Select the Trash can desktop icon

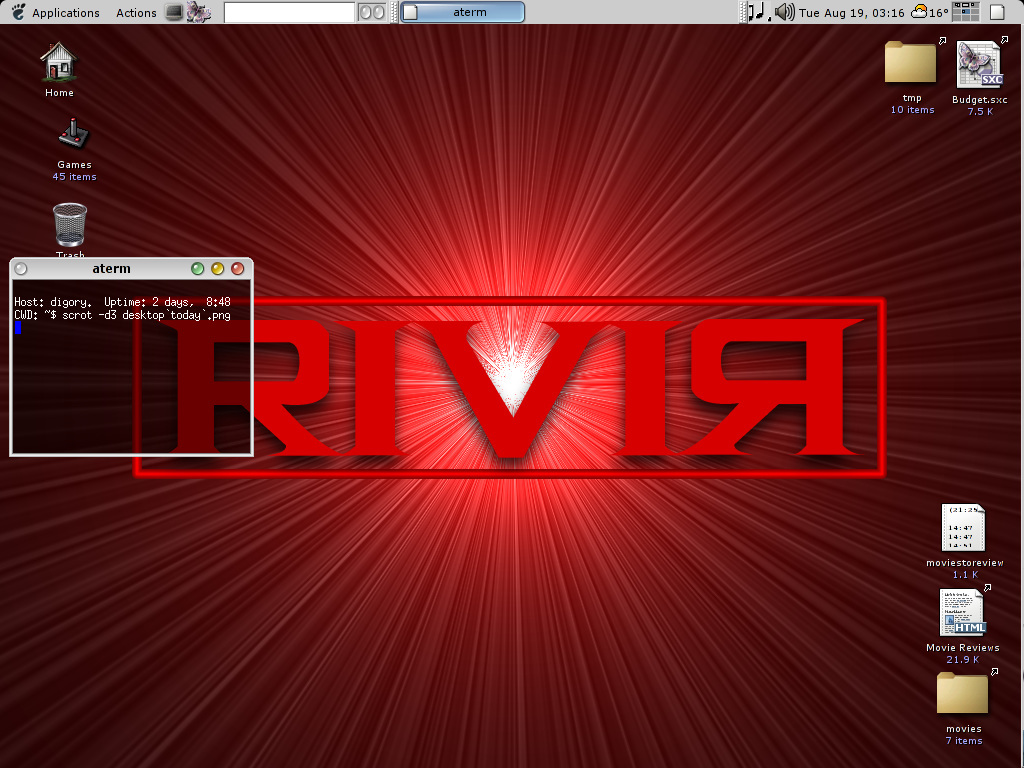(70, 225)
